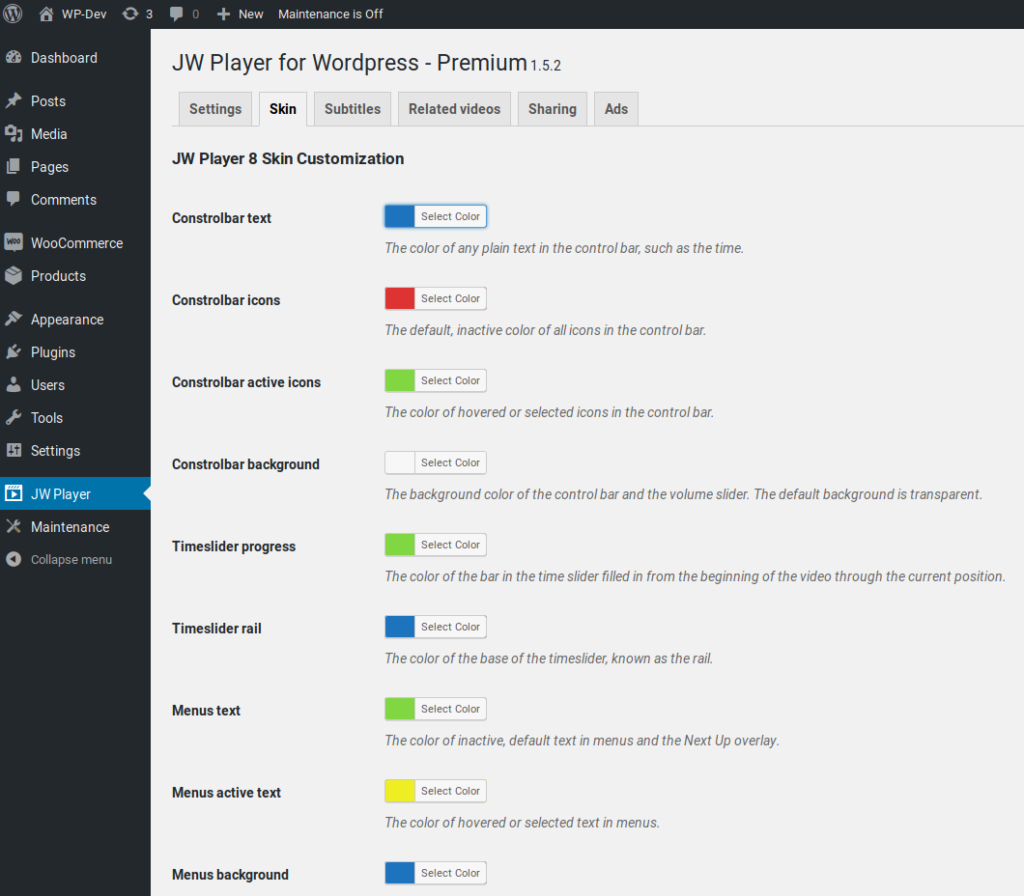Click the Maintenance crossed-tools icon
1024x896 pixels.
point(14,526)
